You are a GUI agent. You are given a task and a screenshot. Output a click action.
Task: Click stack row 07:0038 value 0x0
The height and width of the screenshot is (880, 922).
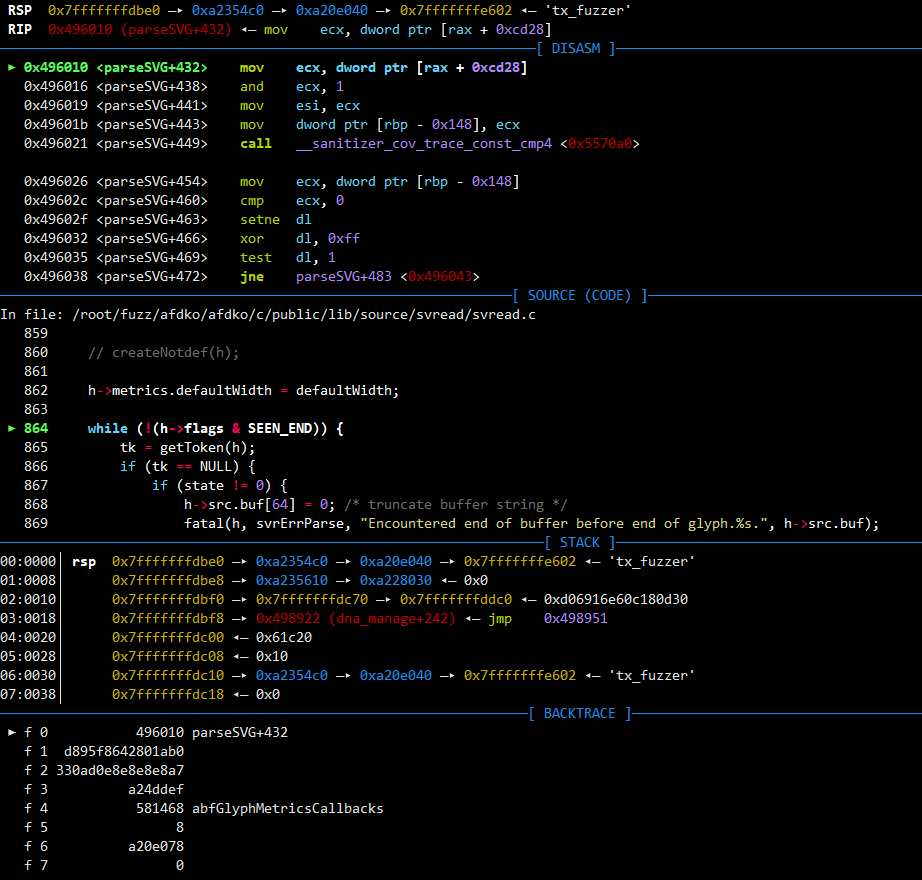268,694
